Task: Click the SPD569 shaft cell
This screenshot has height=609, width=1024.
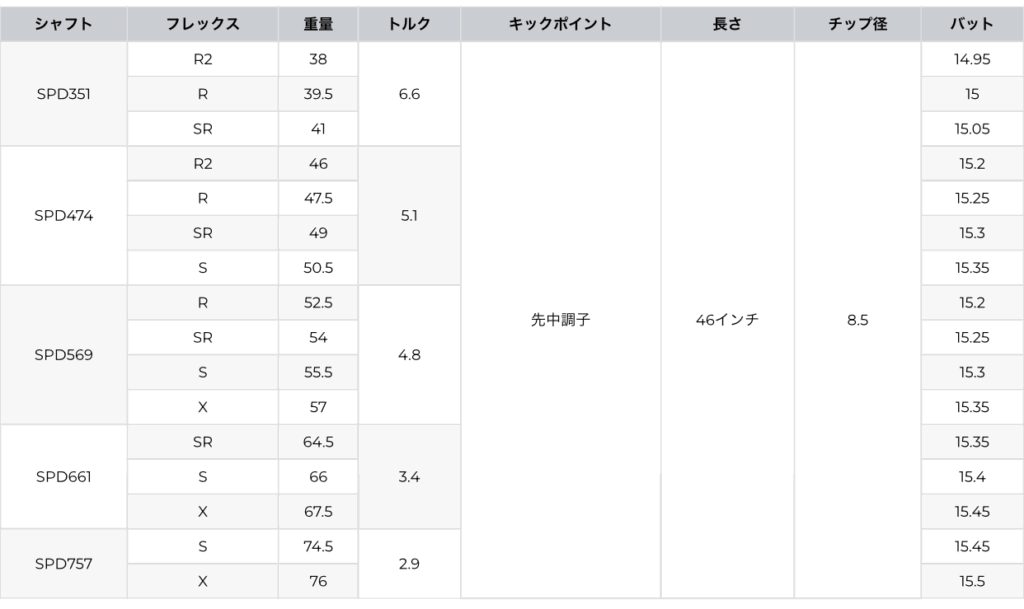Action: 63,354
